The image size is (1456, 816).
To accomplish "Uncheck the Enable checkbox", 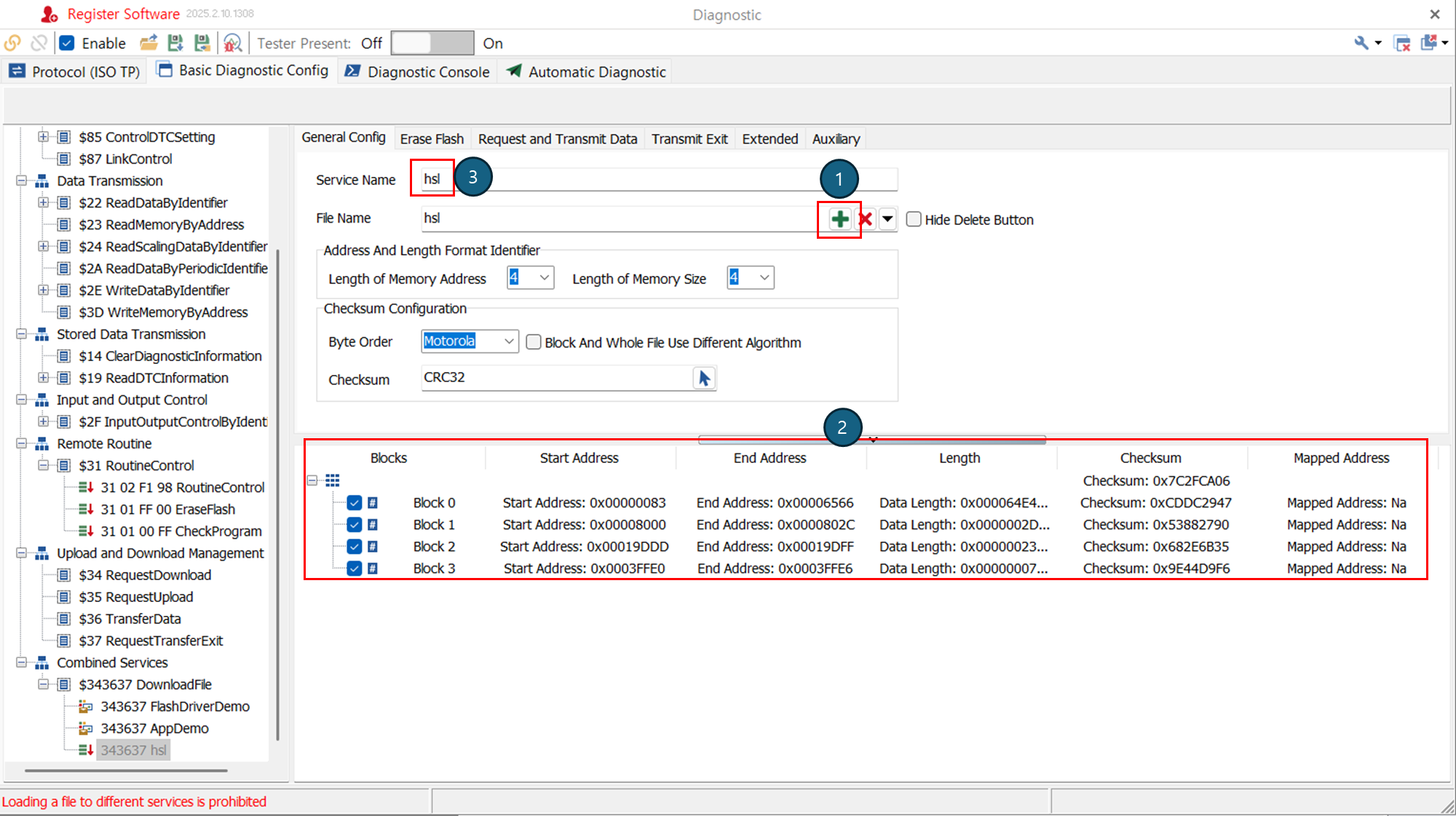I will [x=67, y=44].
